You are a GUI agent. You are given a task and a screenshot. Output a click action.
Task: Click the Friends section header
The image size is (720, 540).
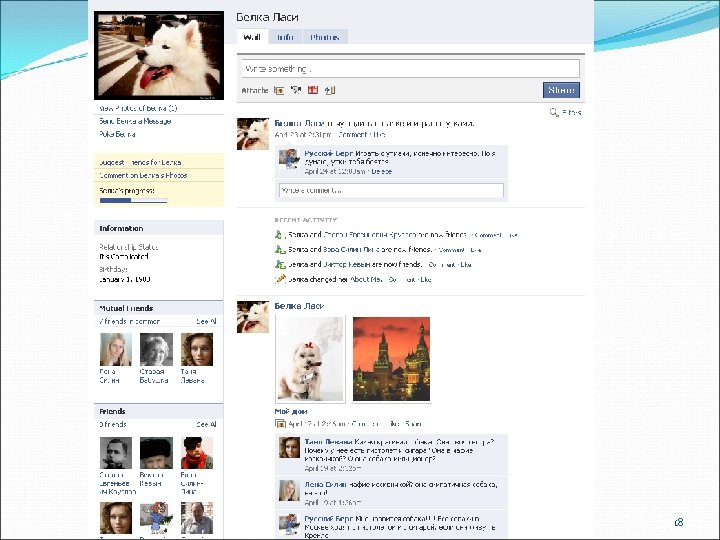point(159,411)
